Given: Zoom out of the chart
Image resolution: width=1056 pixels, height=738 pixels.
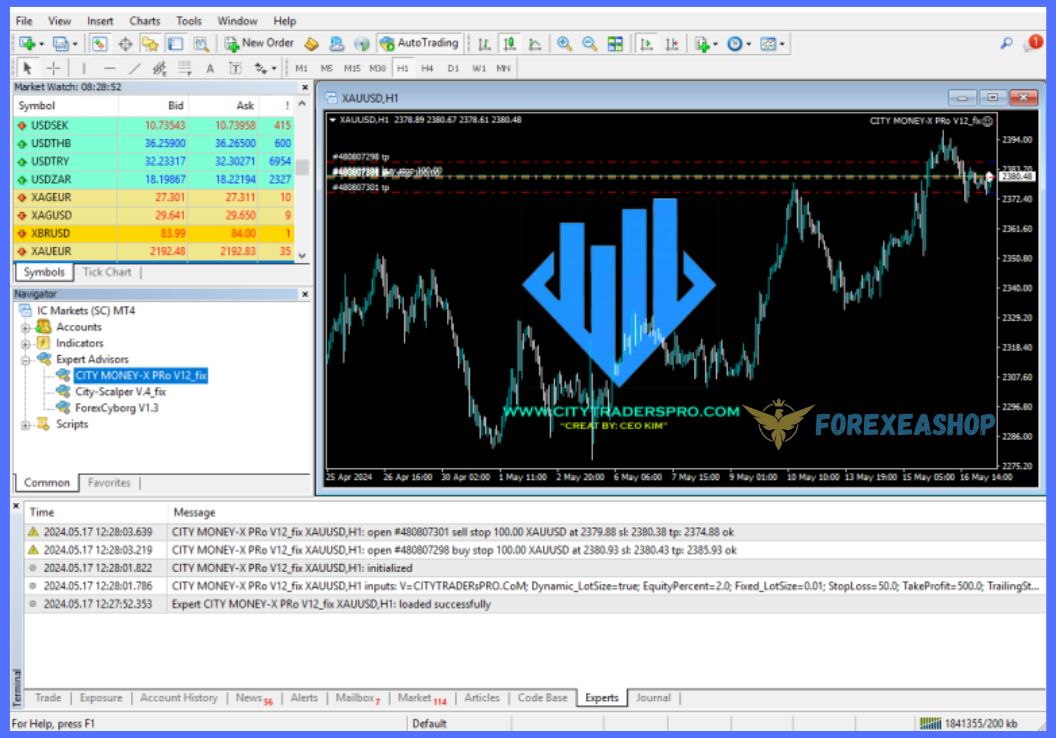Looking at the screenshot, I should point(589,44).
